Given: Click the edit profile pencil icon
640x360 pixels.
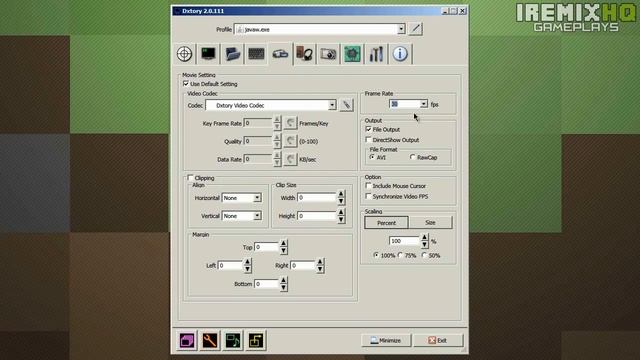Looking at the screenshot, I should (416, 29).
